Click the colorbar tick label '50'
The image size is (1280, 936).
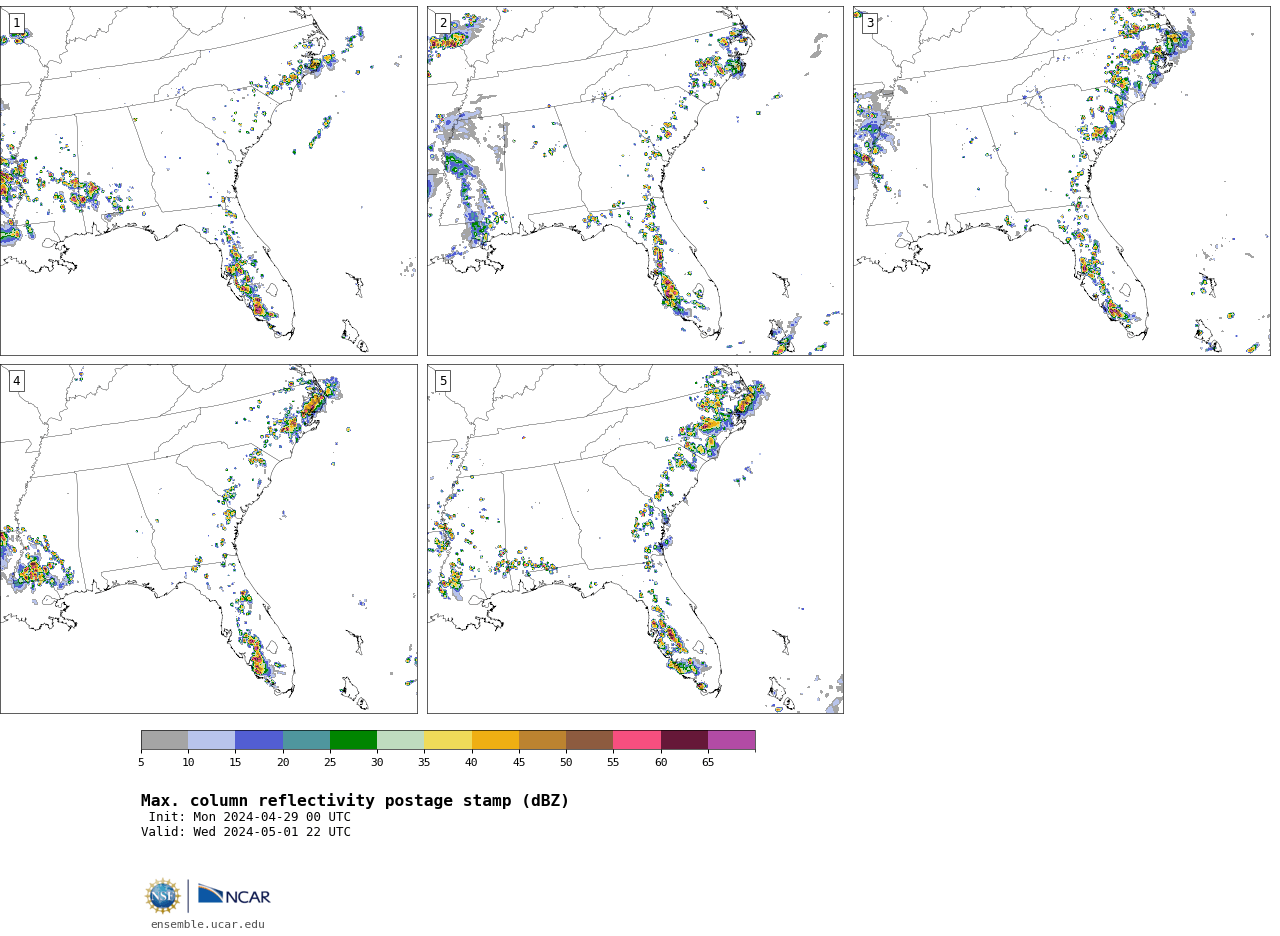click(566, 763)
